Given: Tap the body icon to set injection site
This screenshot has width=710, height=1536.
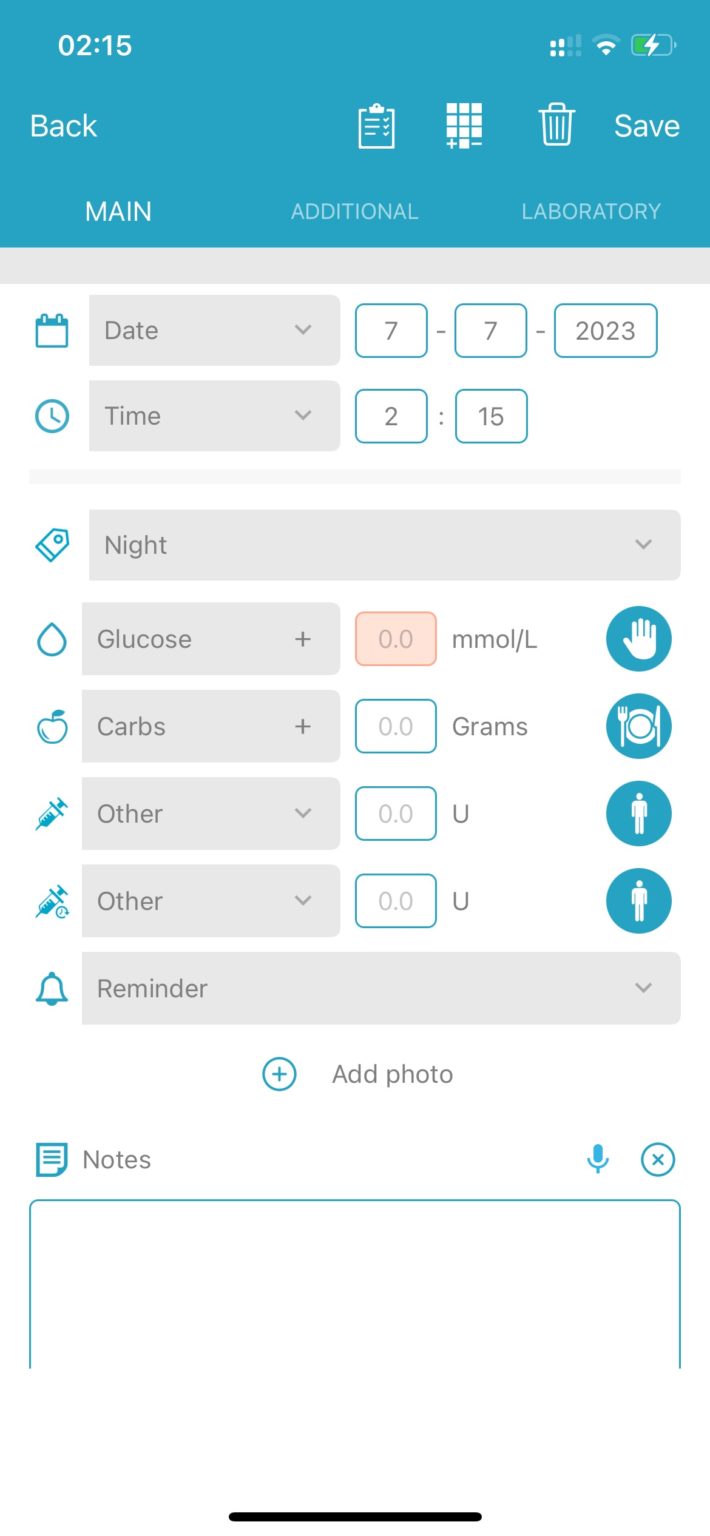Looking at the screenshot, I should coord(639,813).
